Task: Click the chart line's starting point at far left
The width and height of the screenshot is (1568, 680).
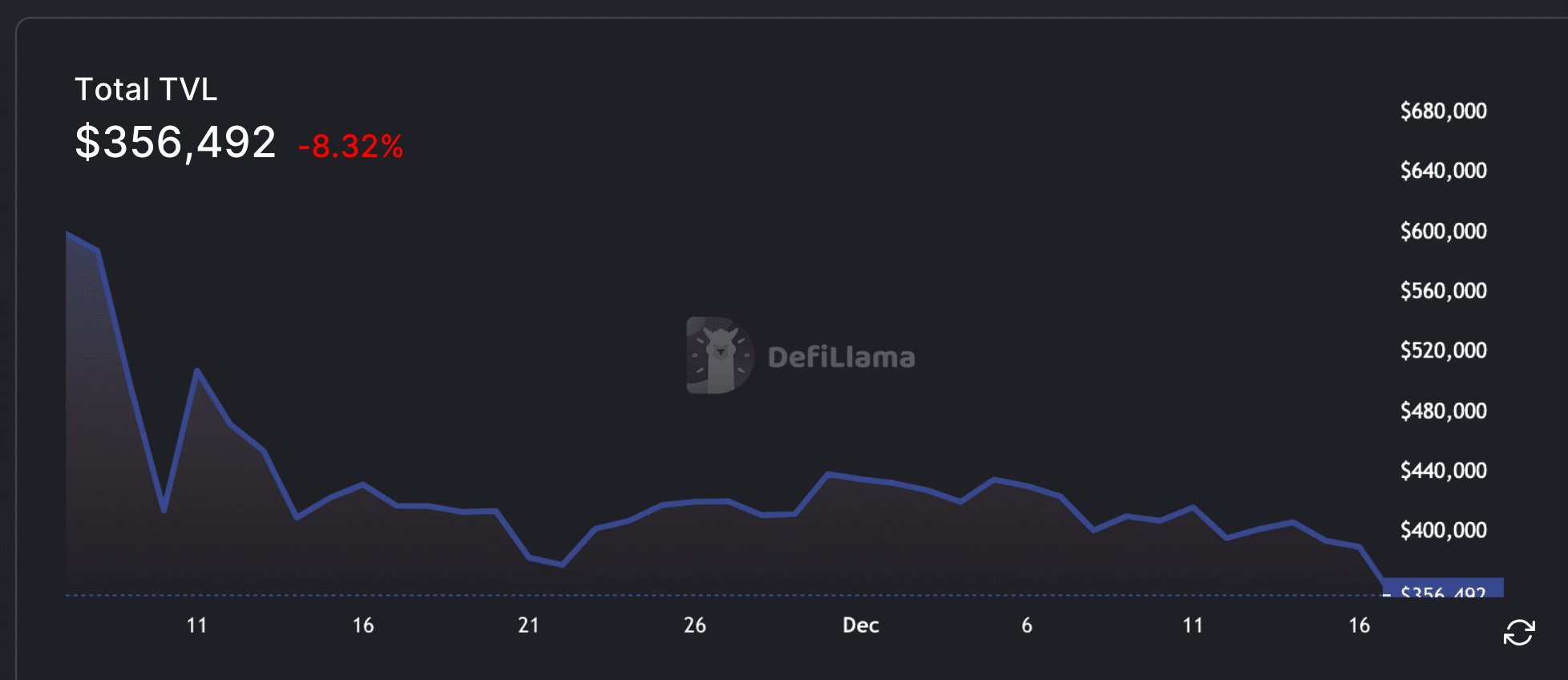Action: click(68, 234)
